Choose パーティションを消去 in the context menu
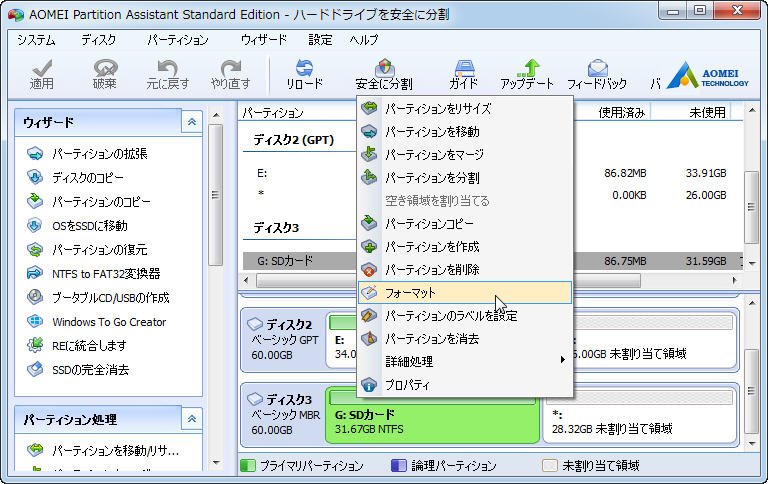 point(465,339)
